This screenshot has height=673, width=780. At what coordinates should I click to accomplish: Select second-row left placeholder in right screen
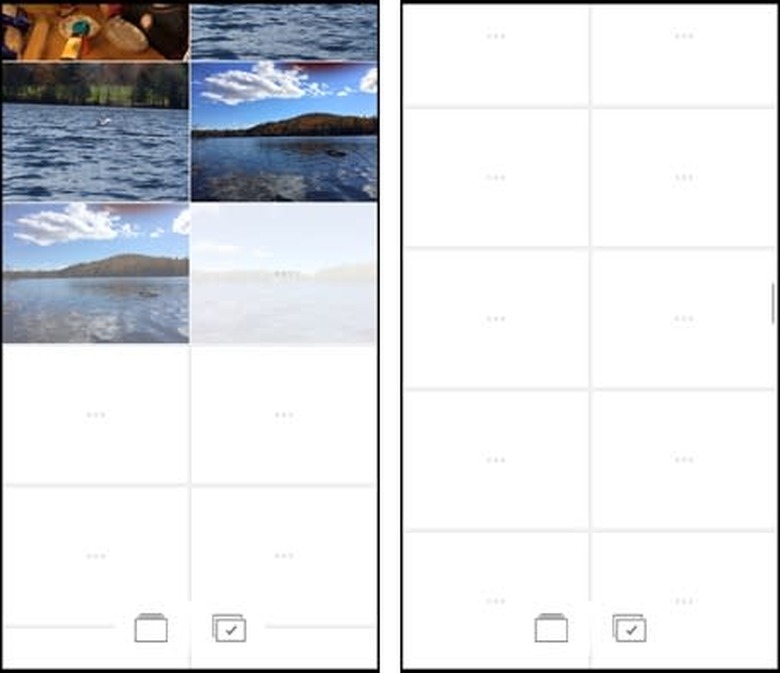496,178
